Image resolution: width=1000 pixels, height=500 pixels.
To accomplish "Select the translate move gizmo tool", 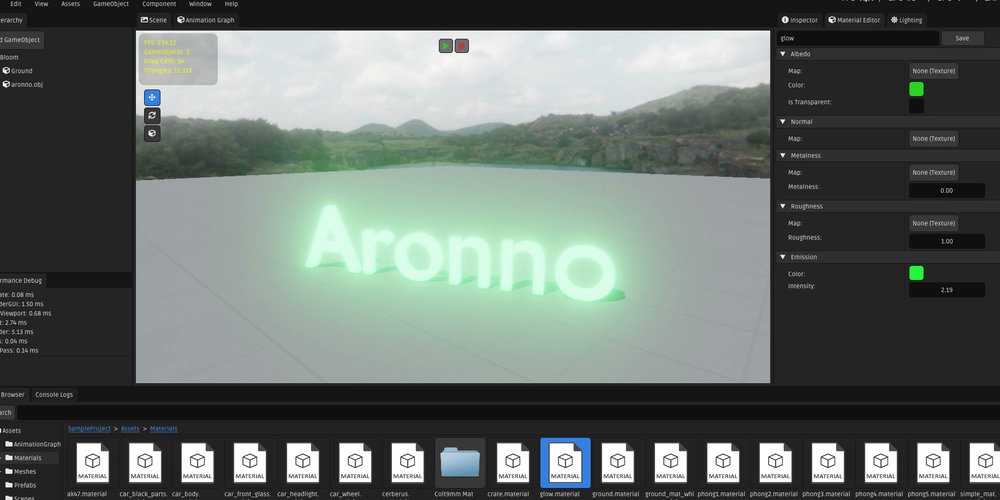I will coord(152,98).
